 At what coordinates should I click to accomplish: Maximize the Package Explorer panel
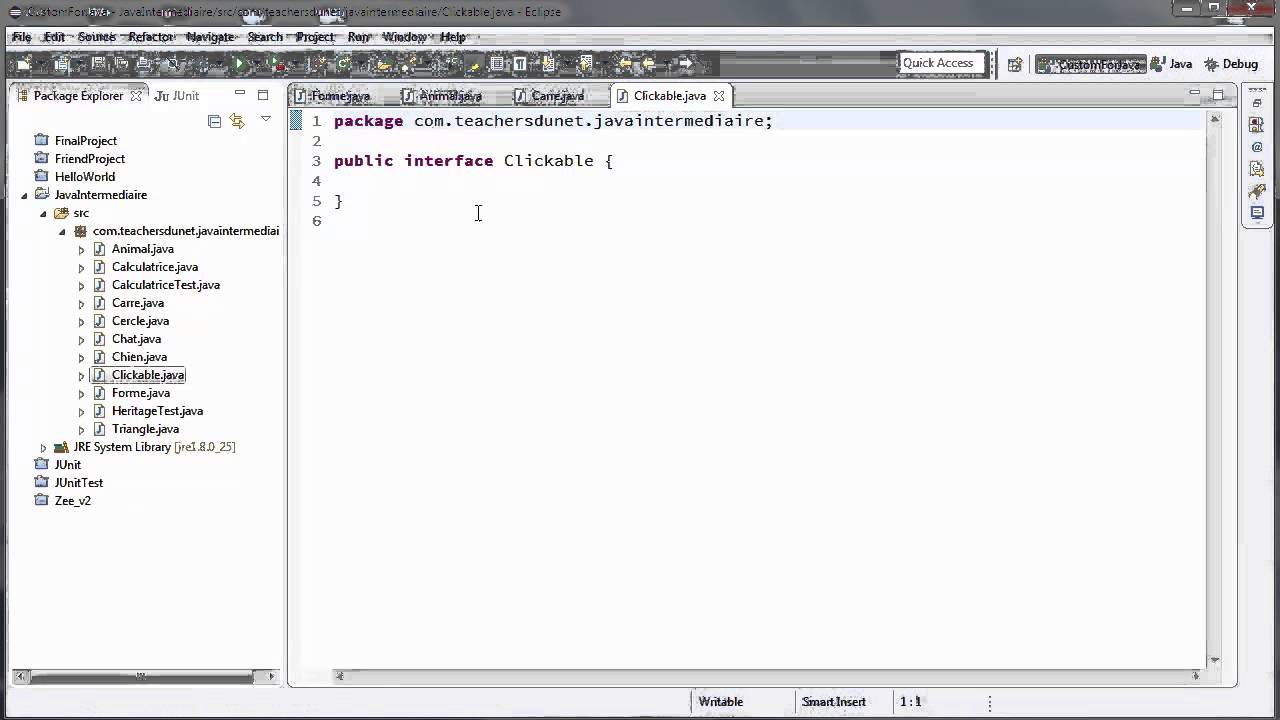pyautogui.click(x=263, y=95)
